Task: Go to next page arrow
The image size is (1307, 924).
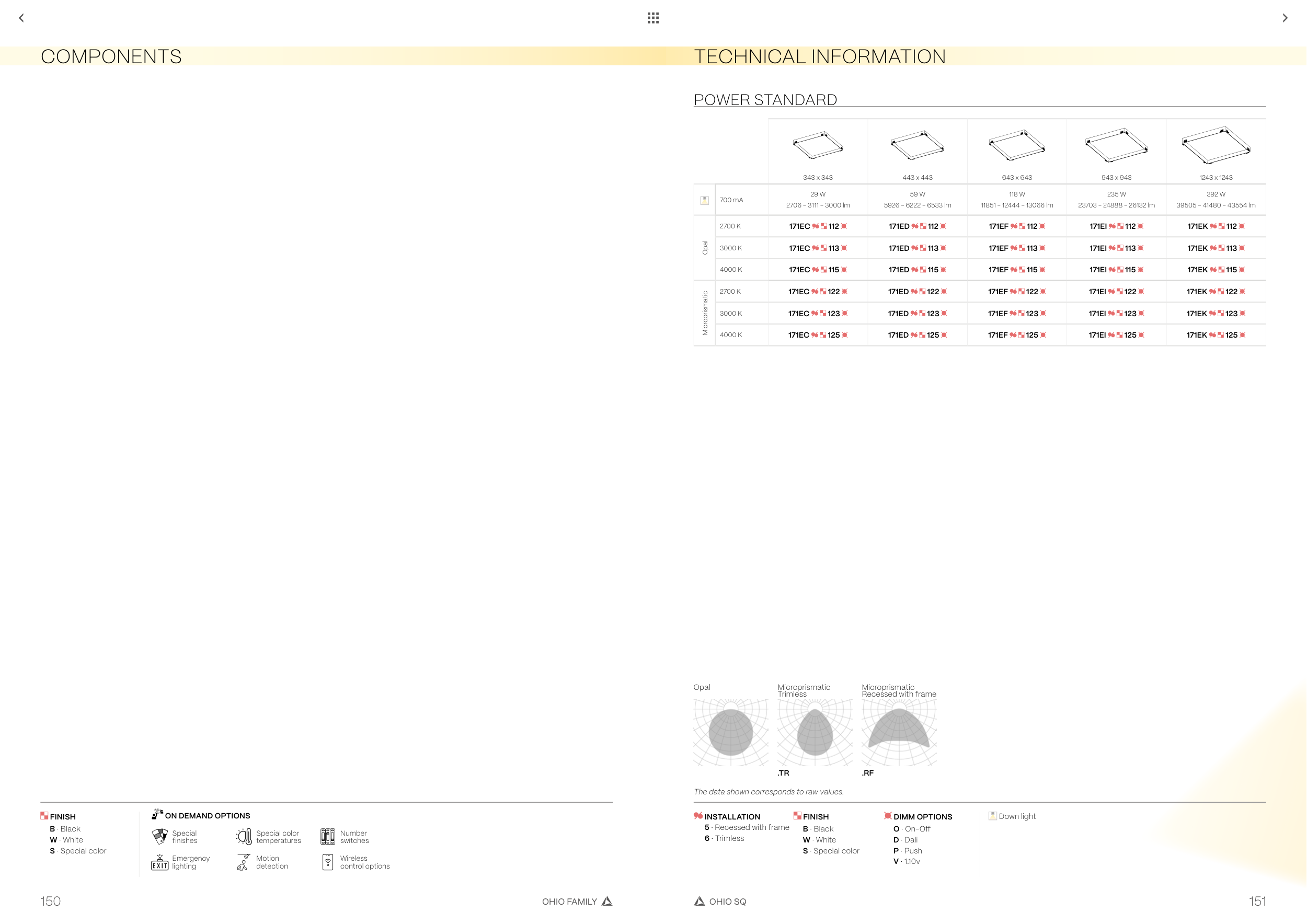Action: point(1284,18)
